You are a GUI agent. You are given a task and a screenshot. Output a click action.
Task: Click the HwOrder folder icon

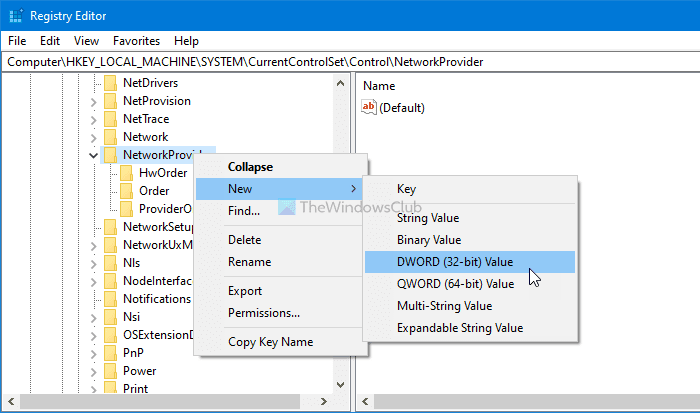click(126, 173)
